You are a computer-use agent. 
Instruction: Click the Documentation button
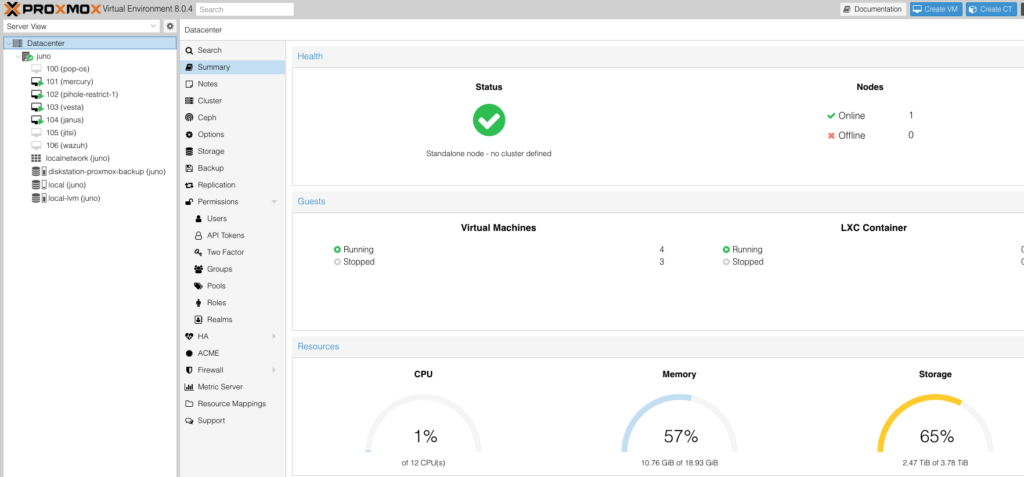click(x=873, y=9)
